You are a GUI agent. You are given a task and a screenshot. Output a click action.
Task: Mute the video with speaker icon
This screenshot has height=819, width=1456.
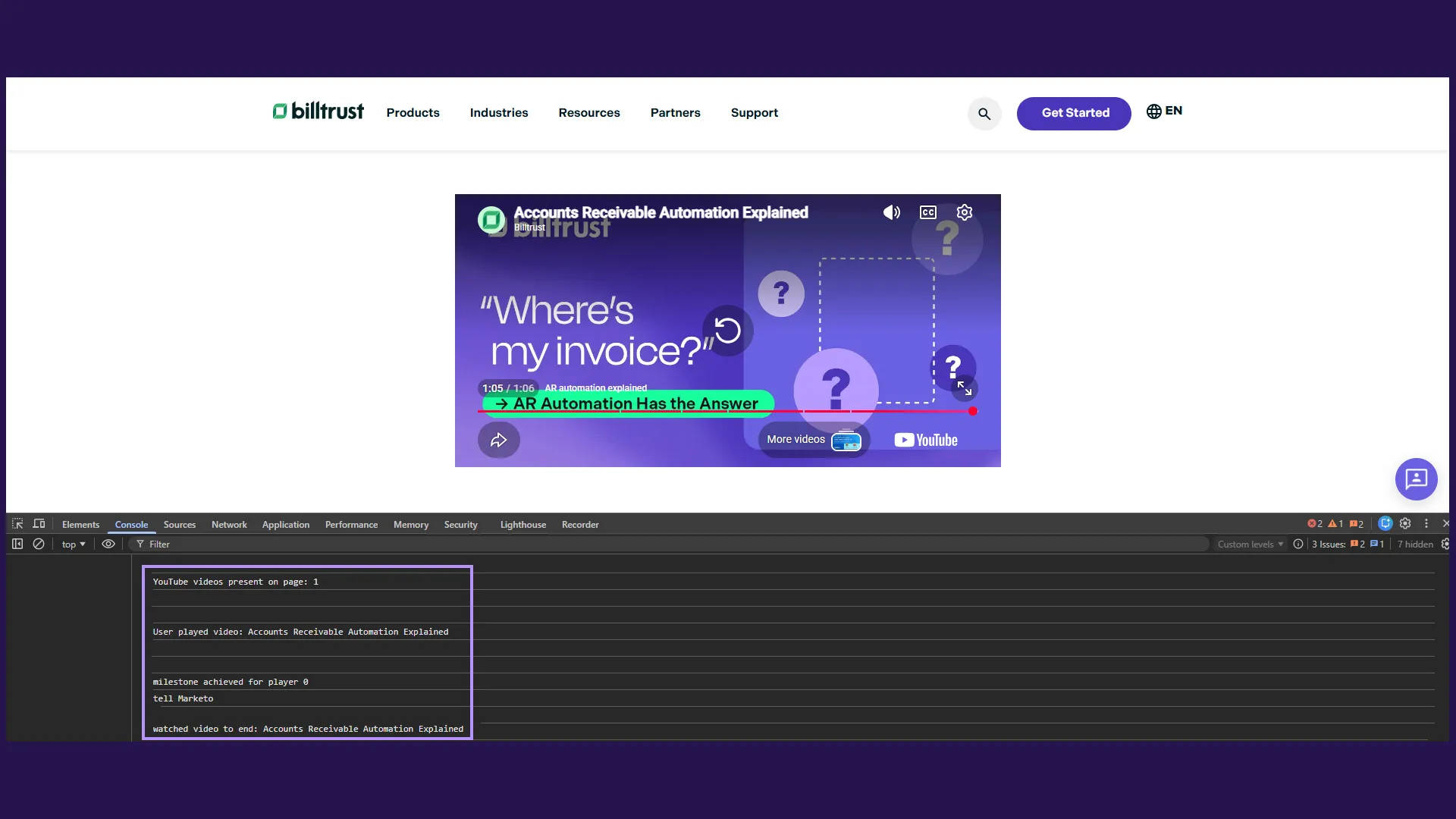(892, 212)
